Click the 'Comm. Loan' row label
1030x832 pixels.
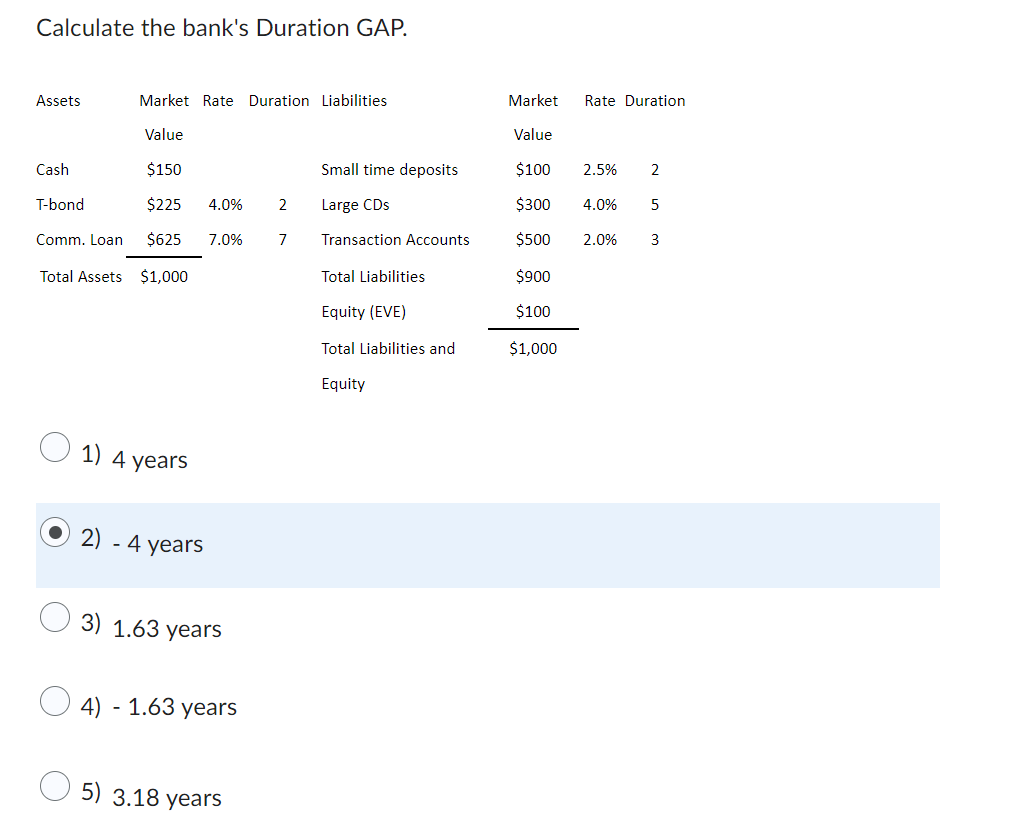click(x=79, y=239)
